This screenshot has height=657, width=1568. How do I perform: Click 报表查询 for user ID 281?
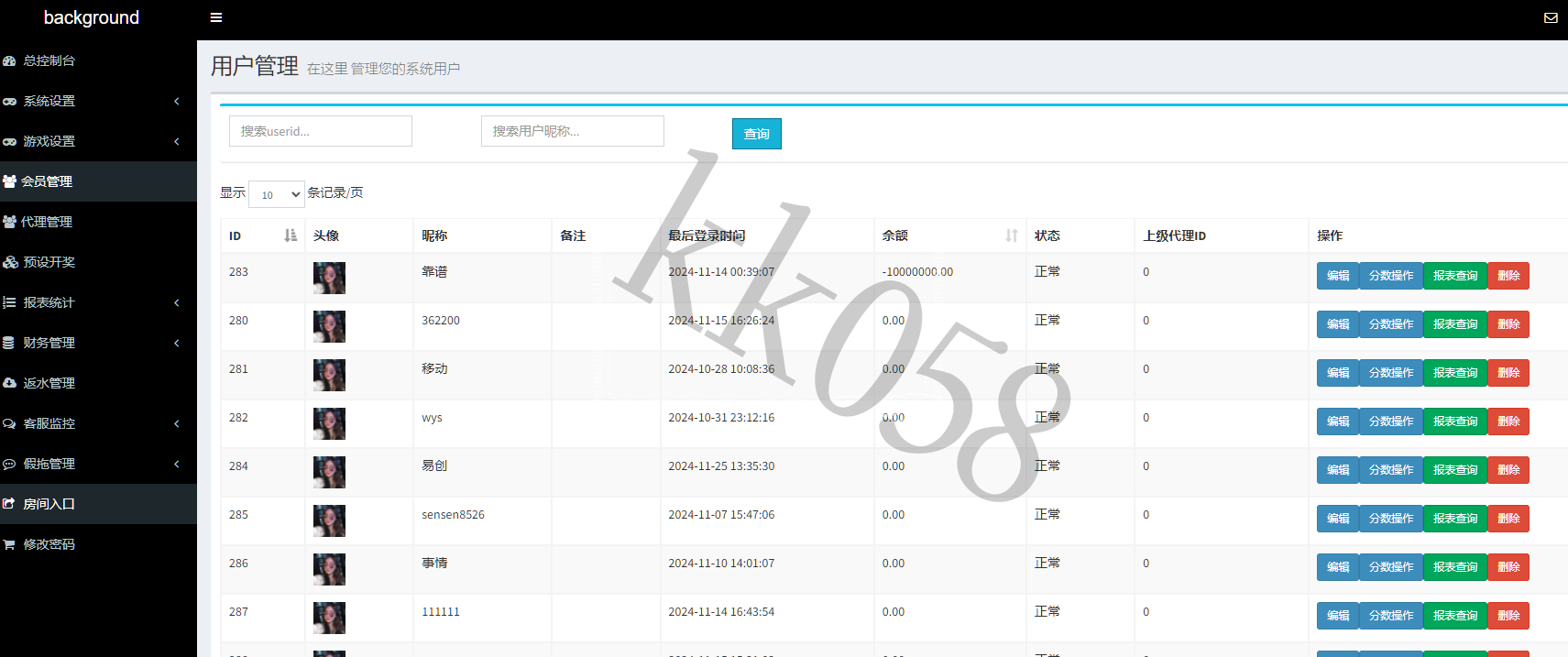tap(1455, 373)
